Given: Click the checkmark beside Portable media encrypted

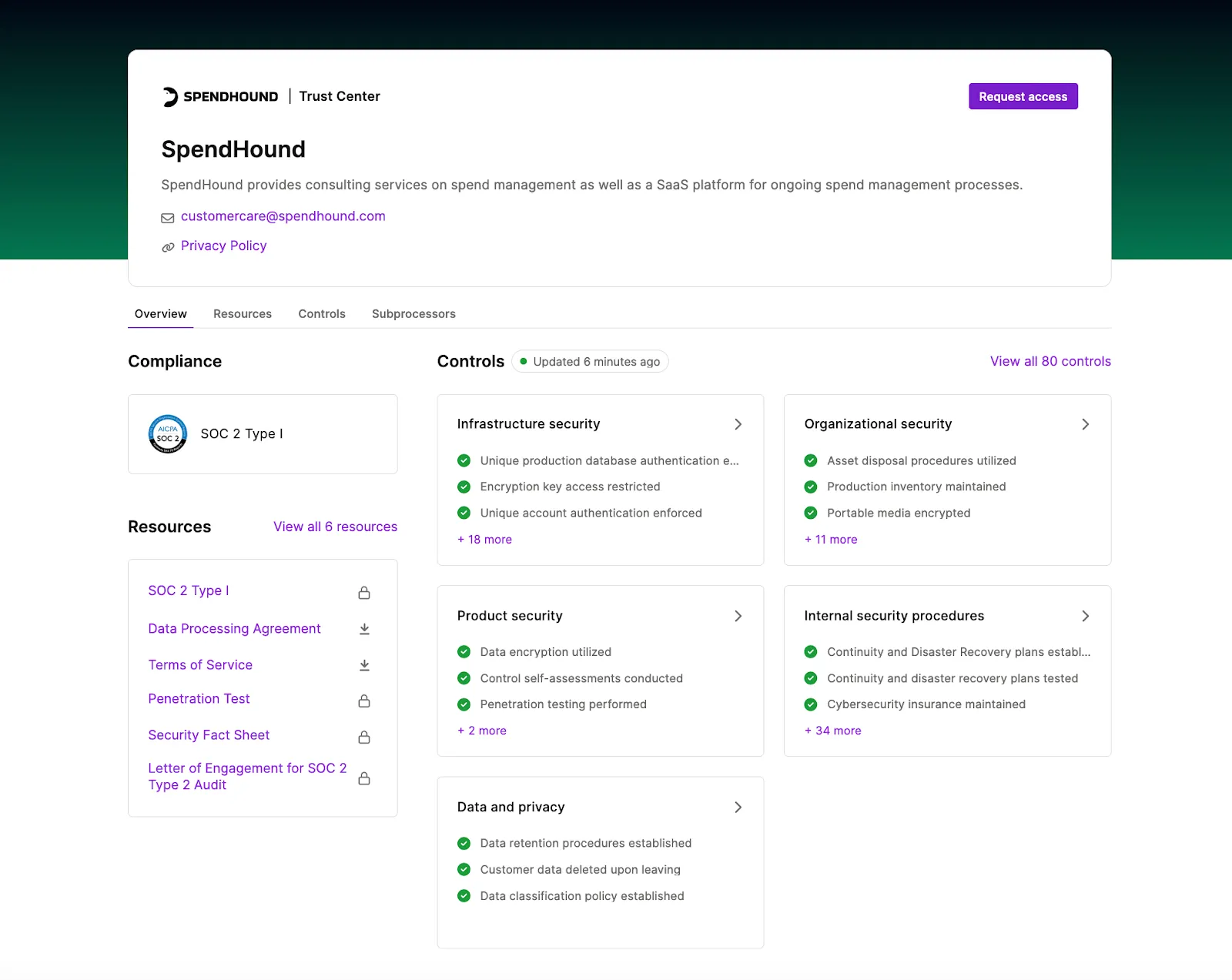Looking at the screenshot, I should [x=810, y=513].
